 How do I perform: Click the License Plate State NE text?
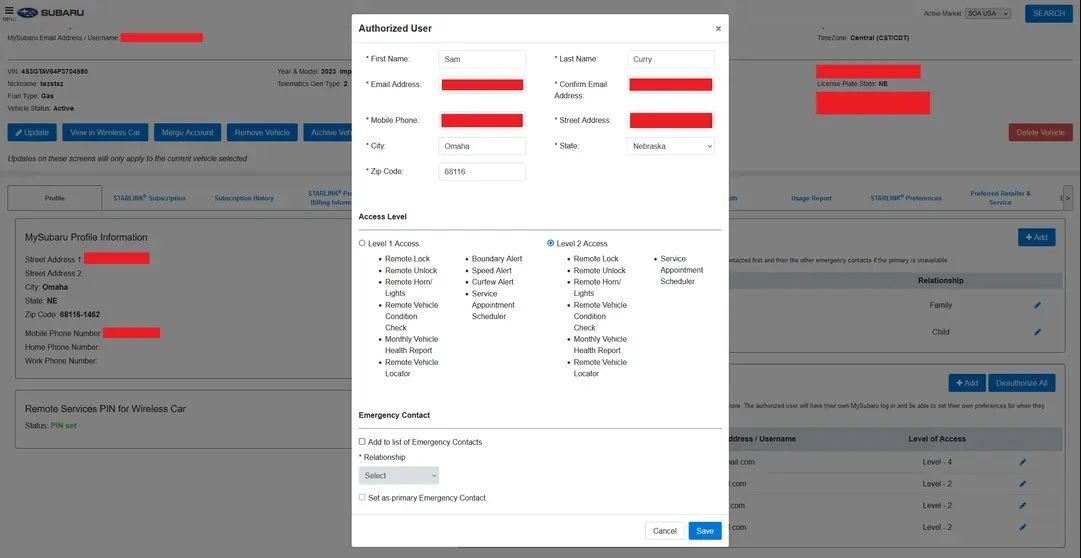click(851, 83)
